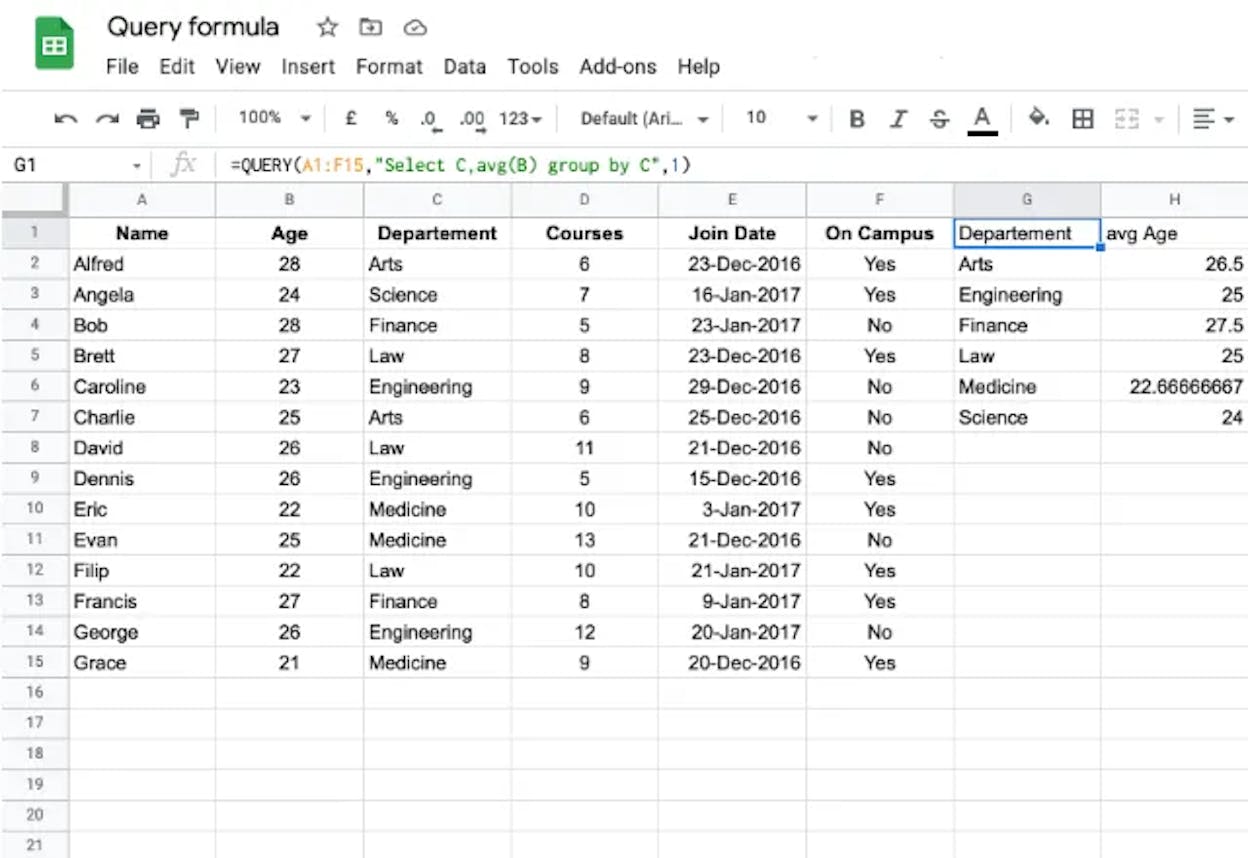Select the 'On Campus' header cell

(x=879, y=233)
